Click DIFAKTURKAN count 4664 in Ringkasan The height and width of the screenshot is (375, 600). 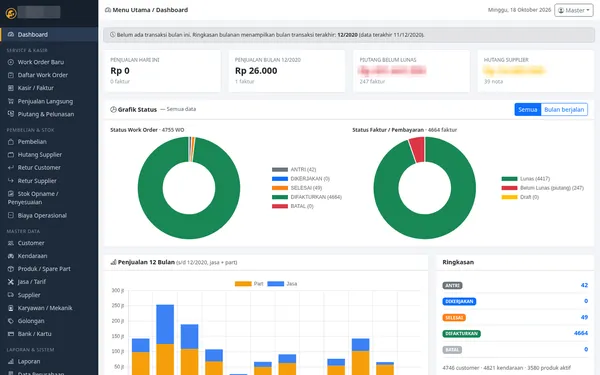tap(581, 333)
